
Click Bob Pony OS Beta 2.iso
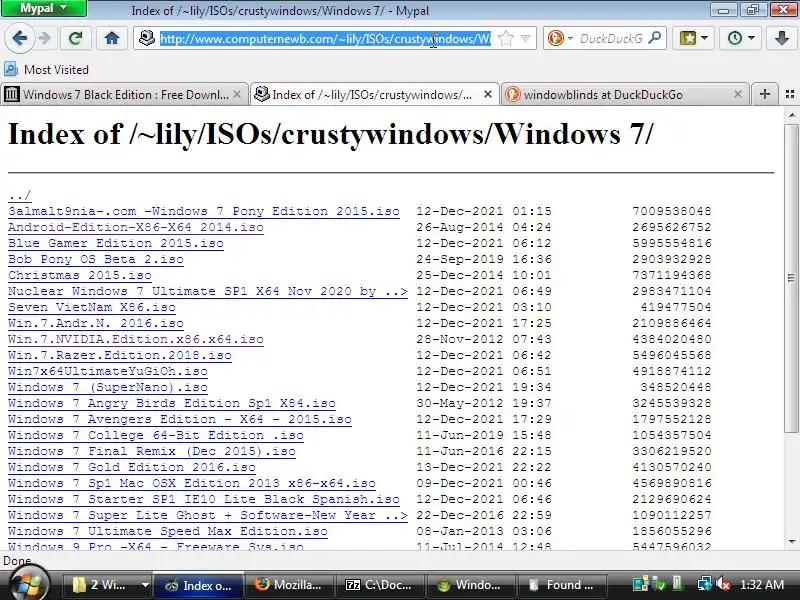coord(96,259)
